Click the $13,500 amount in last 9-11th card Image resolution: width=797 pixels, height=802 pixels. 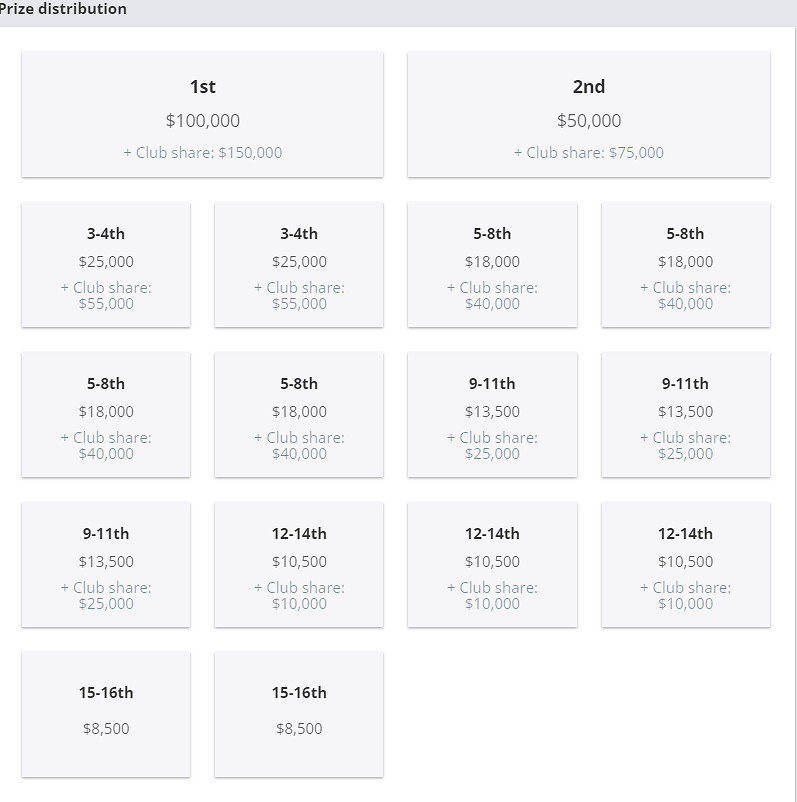(105, 561)
